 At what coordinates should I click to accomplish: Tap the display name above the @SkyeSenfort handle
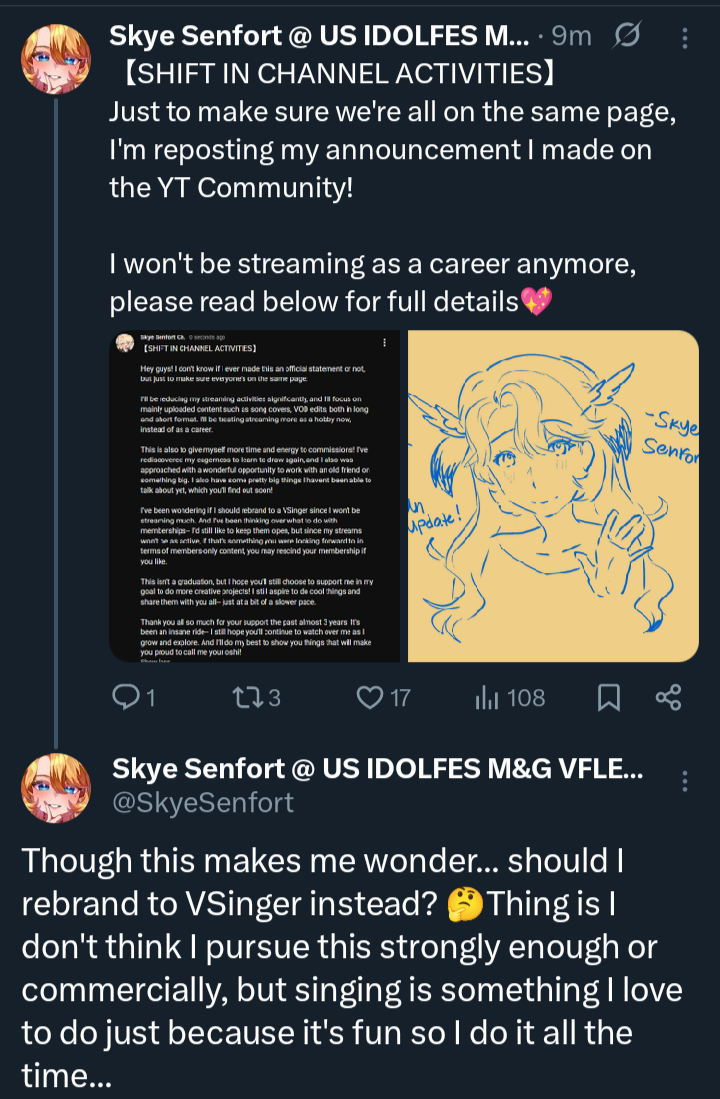pos(376,769)
